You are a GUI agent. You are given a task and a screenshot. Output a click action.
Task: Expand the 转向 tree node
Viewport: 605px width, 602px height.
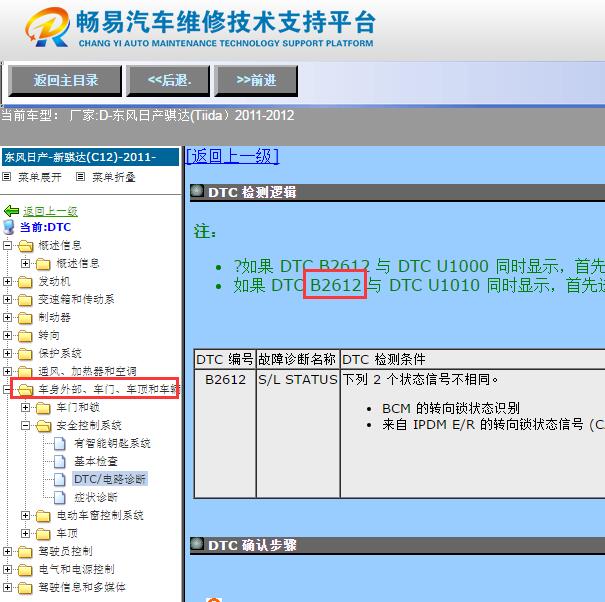pyautogui.click(x=7, y=335)
